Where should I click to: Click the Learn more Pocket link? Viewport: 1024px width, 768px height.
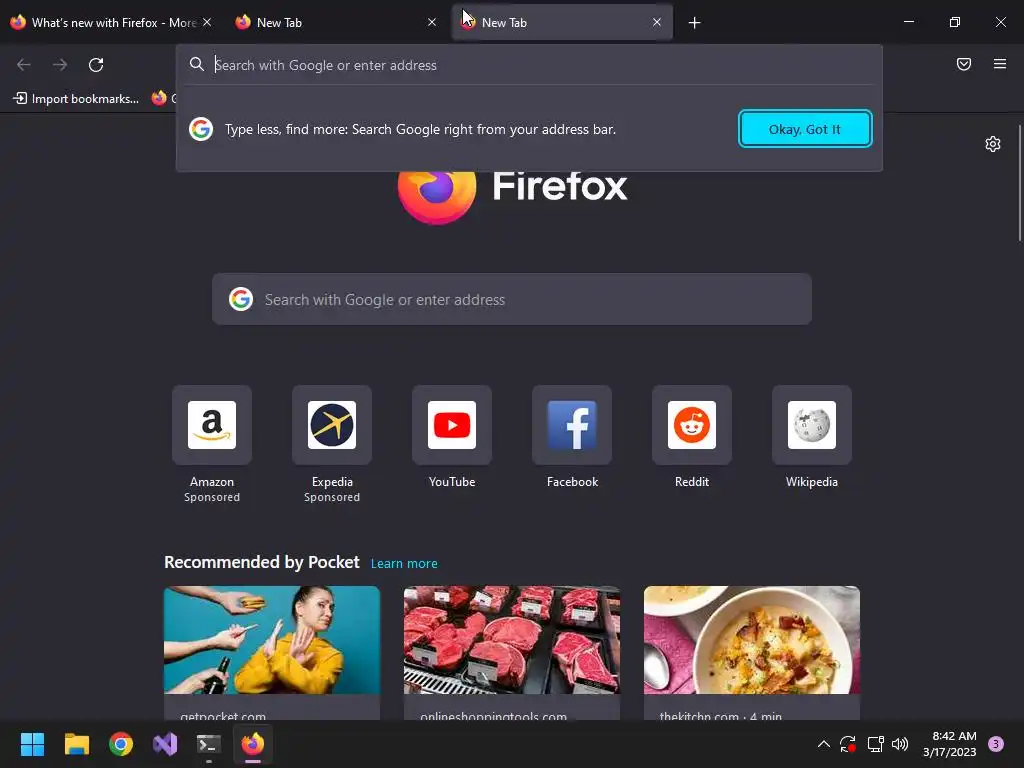pyautogui.click(x=404, y=564)
